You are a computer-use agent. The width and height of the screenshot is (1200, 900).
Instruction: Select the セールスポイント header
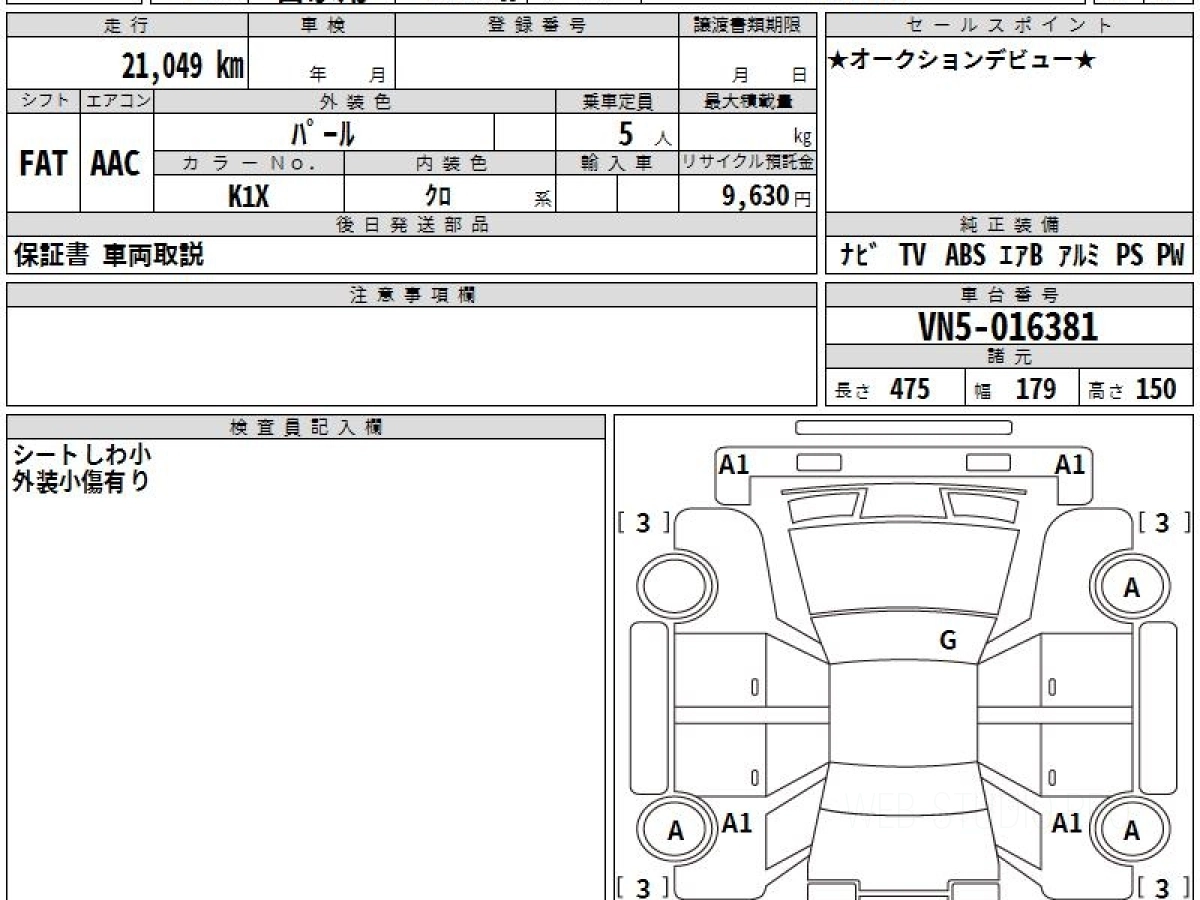[1010, 26]
